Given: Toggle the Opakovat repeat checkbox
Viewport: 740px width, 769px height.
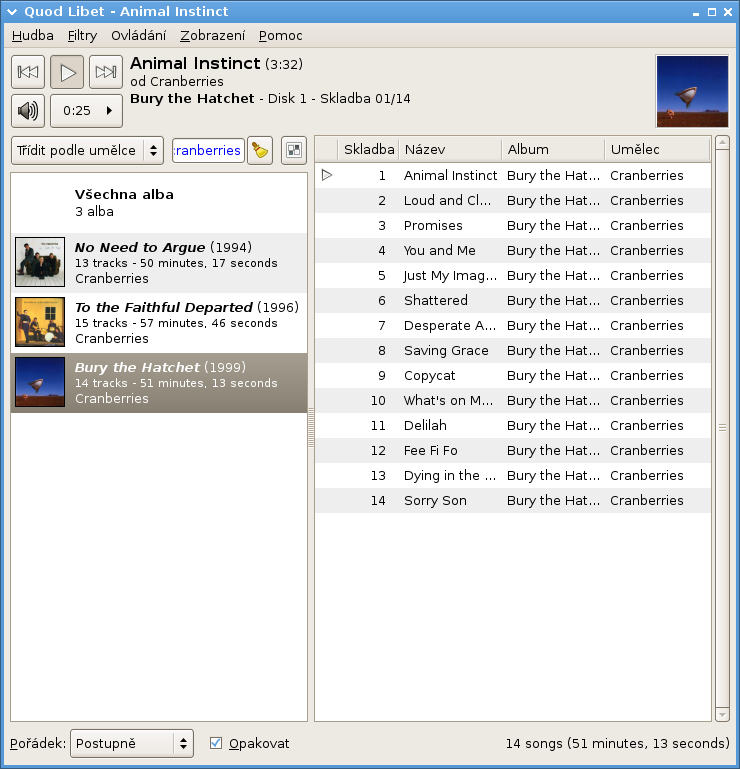Looking at the screenshot, I should pos(216,743).
